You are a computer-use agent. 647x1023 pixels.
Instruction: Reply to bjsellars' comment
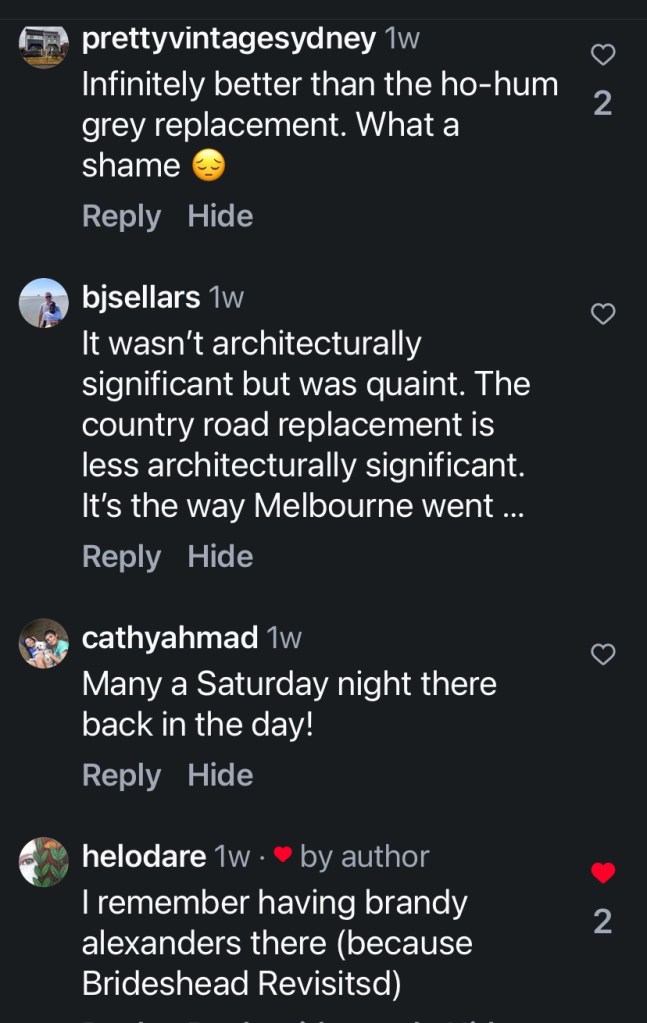pyautogui.click(x=121, y=556)
